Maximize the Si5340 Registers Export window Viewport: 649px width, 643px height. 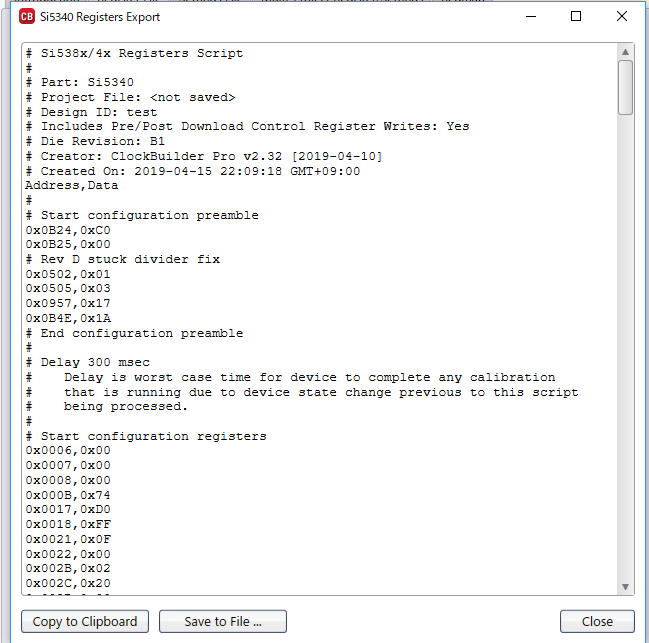coord(576,17)
